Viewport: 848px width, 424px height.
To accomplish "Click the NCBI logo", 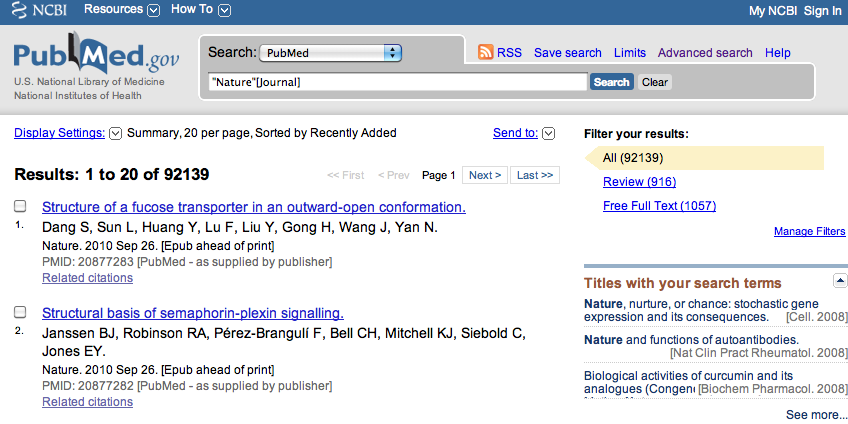I will click(39, 10).
